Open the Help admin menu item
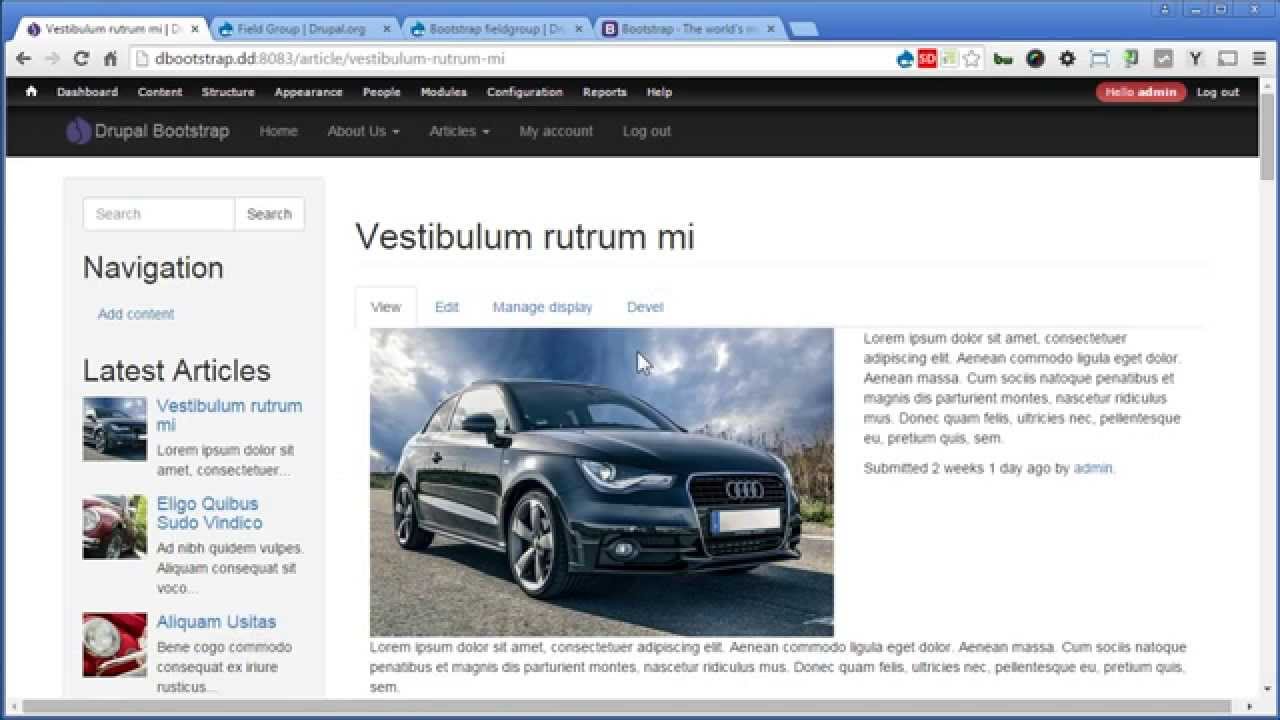This screenshot has width=1280, height=720. pos(659,92)
